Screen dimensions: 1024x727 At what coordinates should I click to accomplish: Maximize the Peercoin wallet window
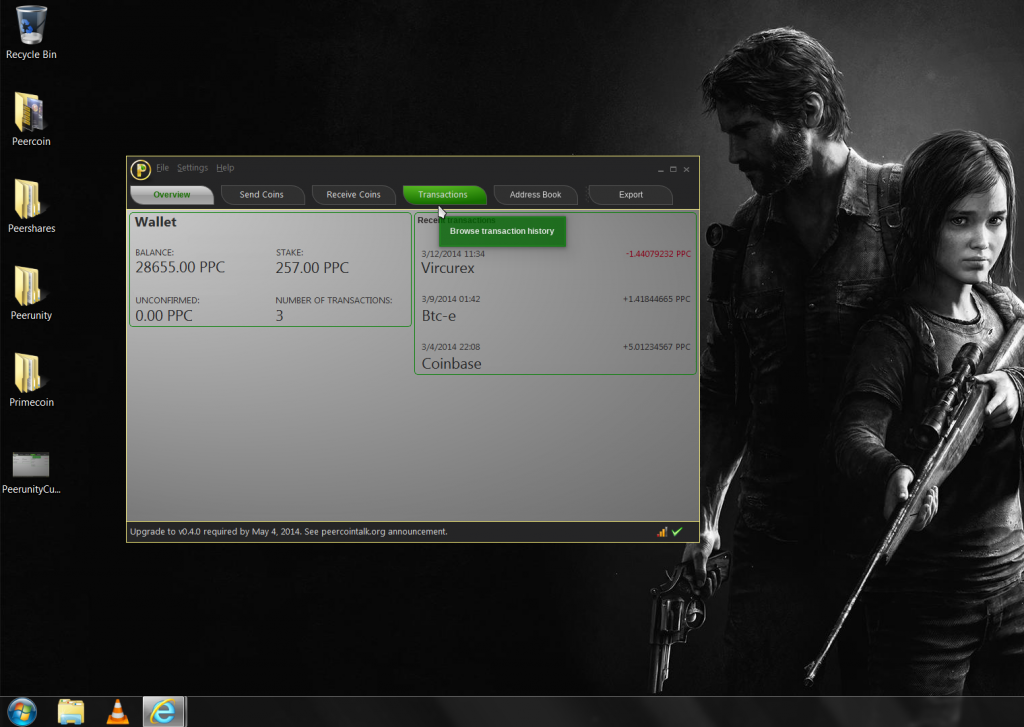[673, 170]
